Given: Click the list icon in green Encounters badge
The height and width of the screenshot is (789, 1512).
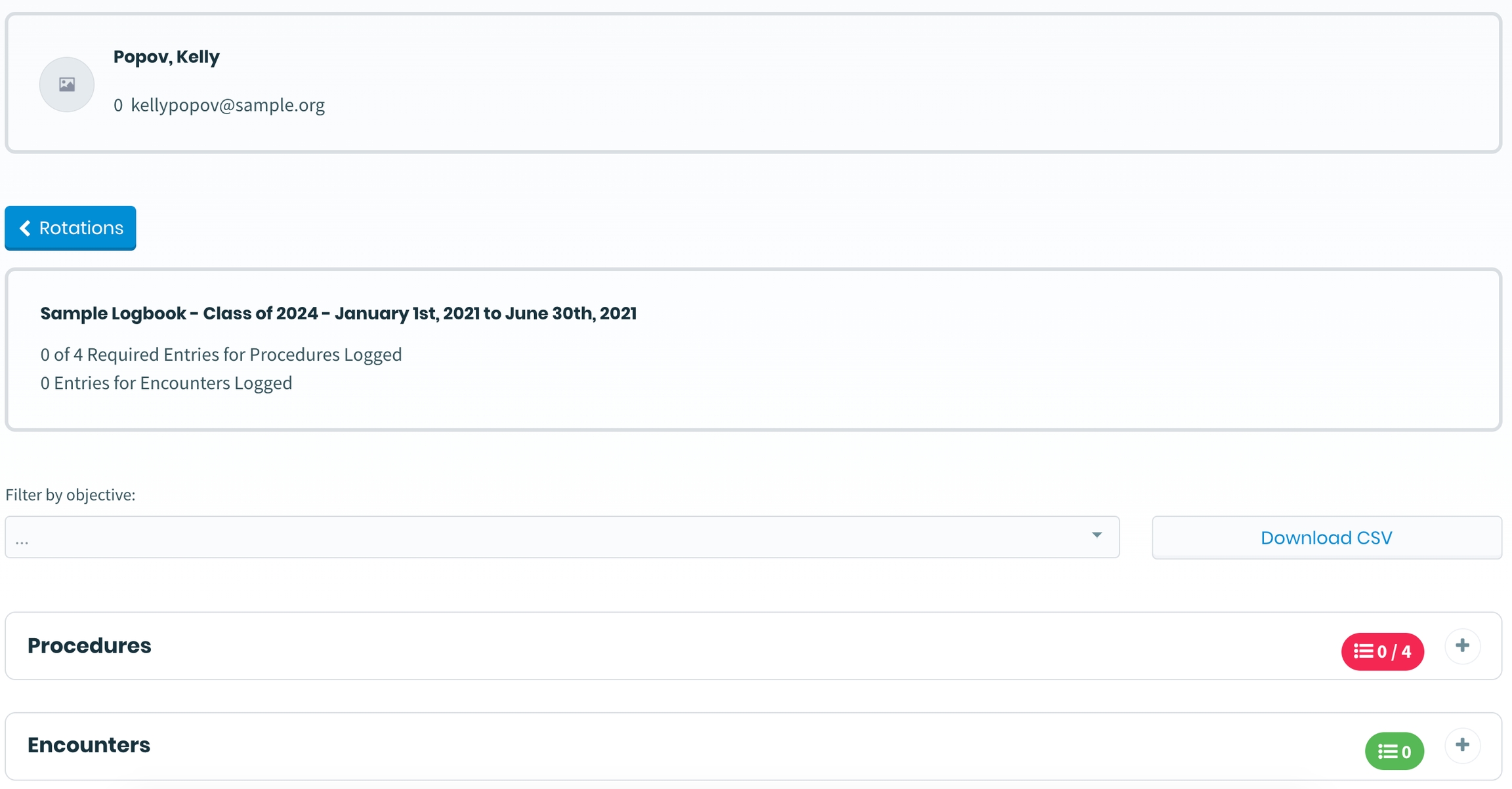Looking at the screenshot, I should (1387, 752).
